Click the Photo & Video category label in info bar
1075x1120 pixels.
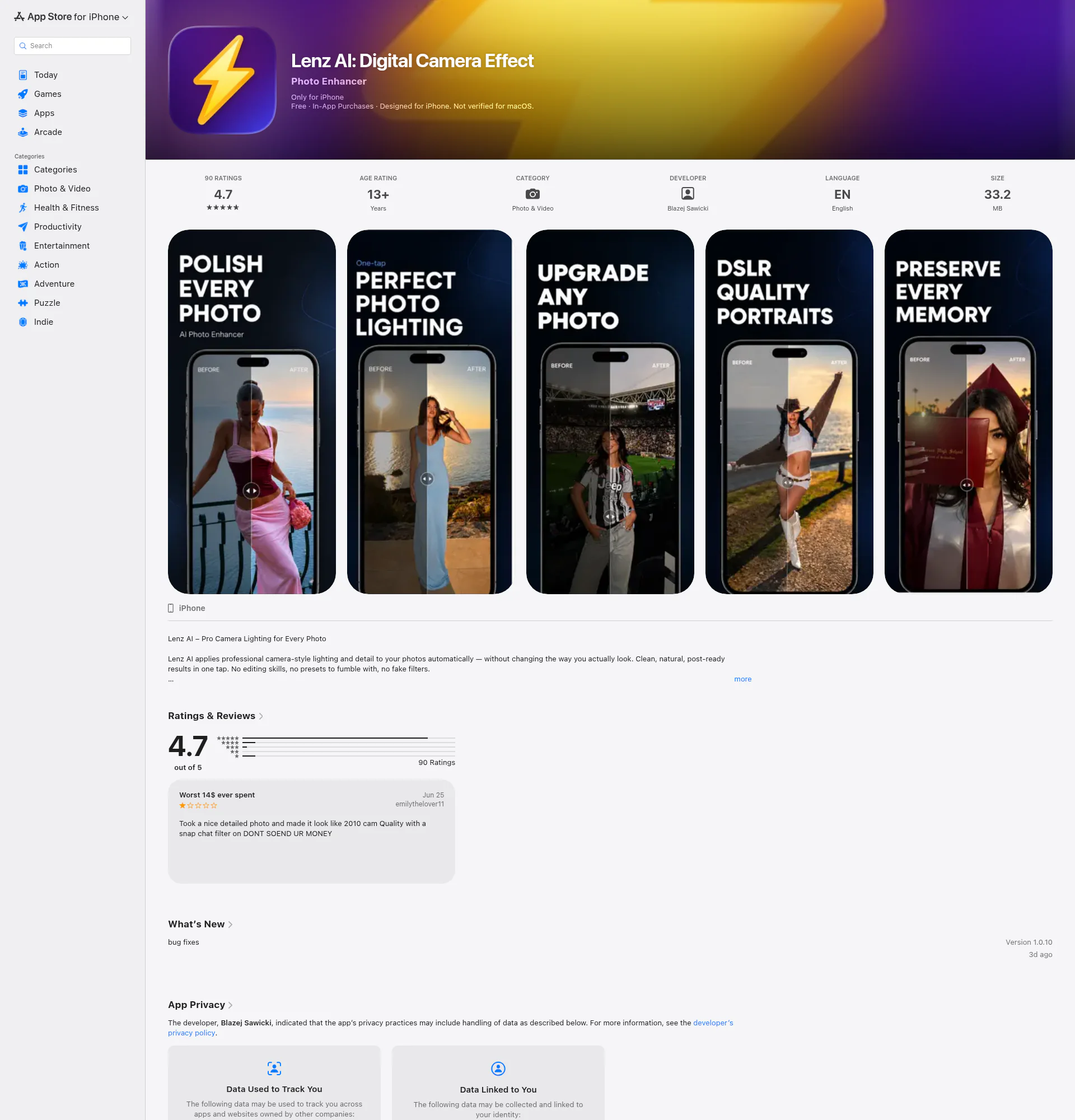[x=532, y=208]
